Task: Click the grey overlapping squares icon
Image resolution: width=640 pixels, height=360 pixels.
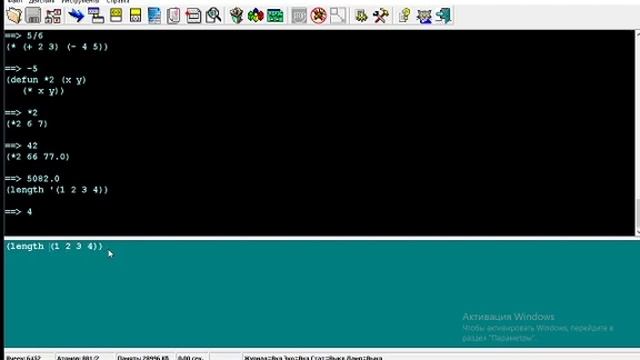Action: pos(338,16)
